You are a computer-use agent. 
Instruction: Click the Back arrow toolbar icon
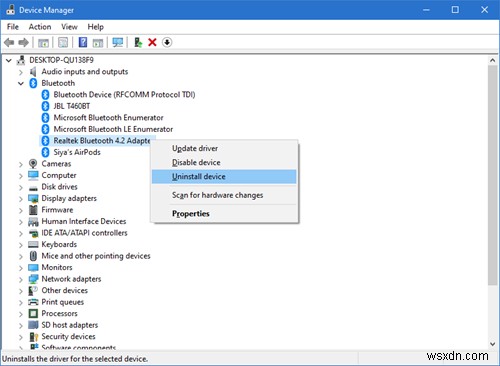pyautogui.click(x=9, y=43)
